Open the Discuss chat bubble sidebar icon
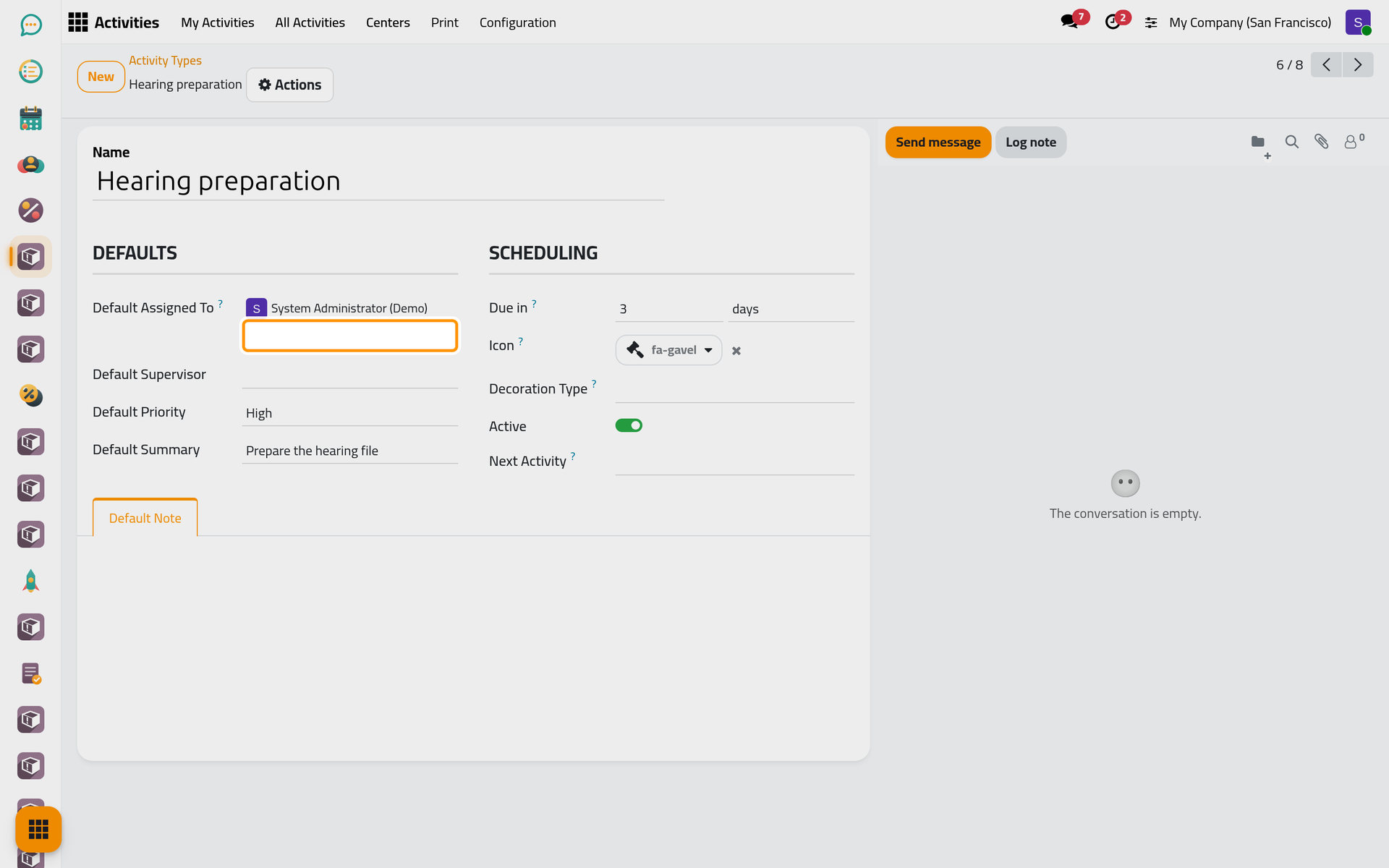The width and height of the screenshot is (1389, 868). pyautogui.click(x=30, y=25)
